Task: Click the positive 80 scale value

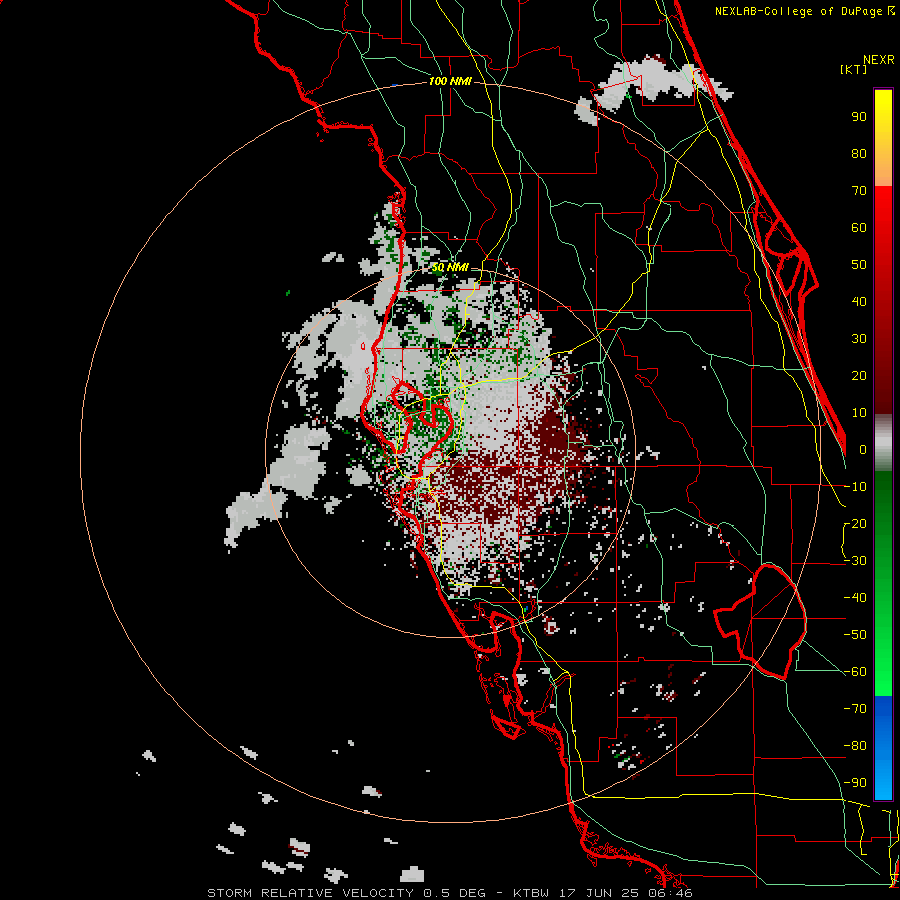Action: (x=859, y=154)
